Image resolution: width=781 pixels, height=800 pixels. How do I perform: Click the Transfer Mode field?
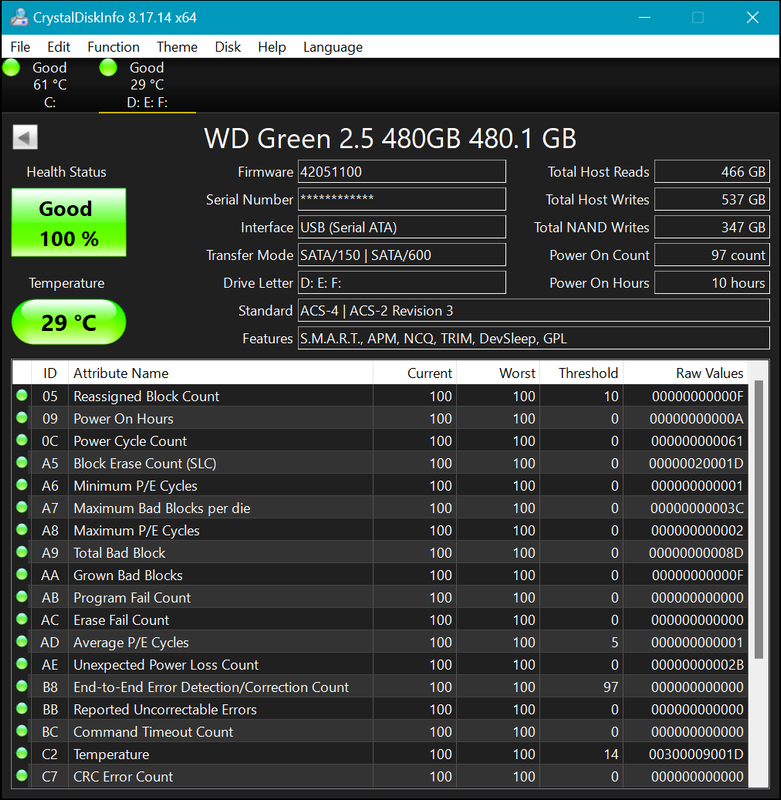[x=402, y=255]
